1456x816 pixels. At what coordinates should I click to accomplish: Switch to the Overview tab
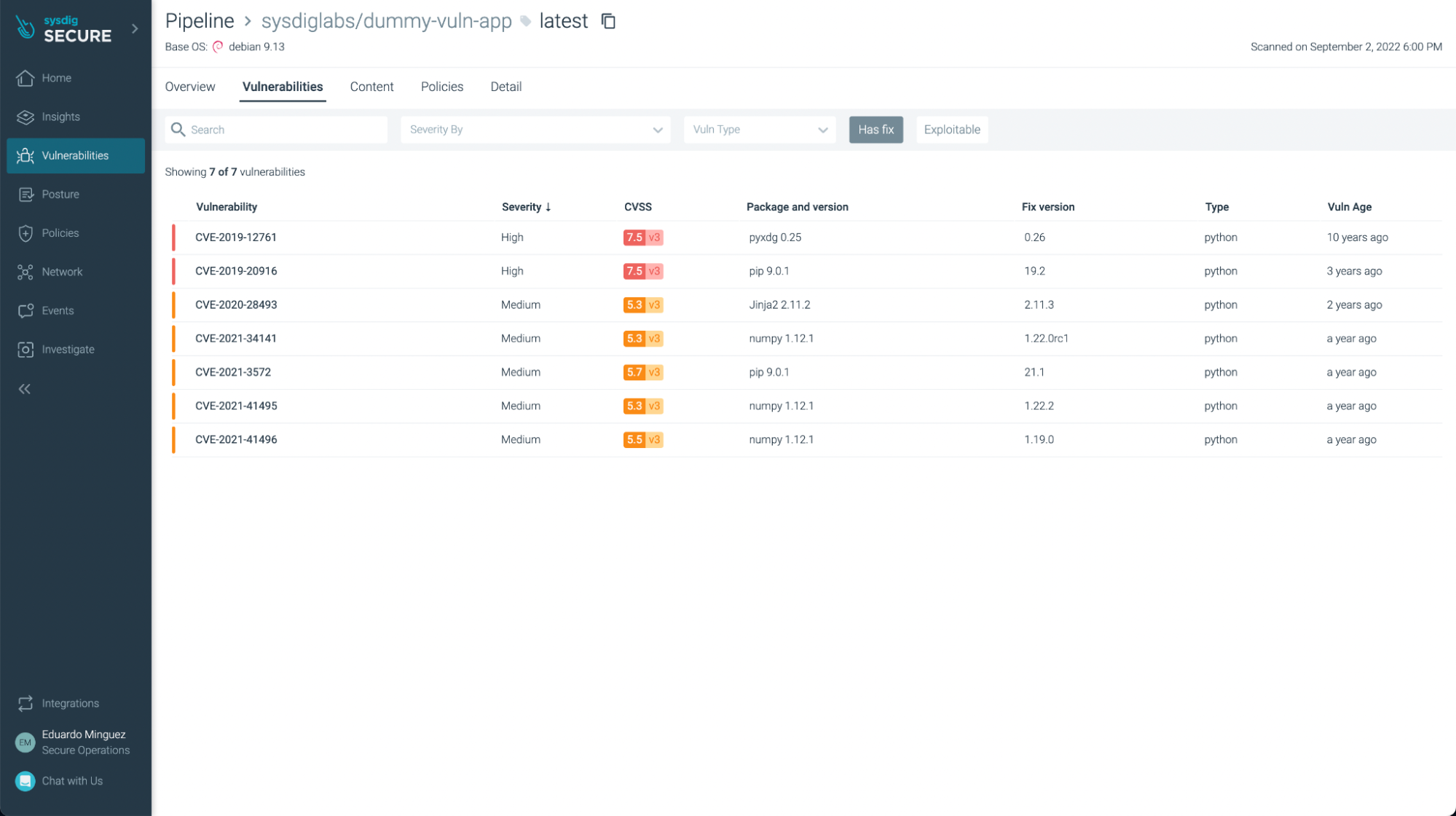coord(190,86)
